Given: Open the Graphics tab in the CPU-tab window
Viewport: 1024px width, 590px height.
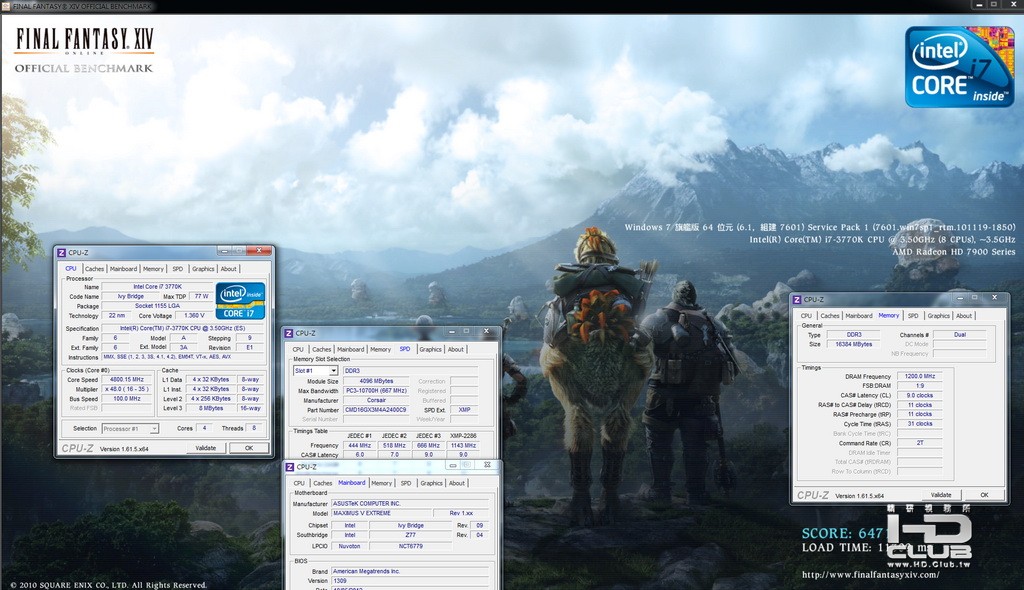Looking at the screenshot, I should 203,269.
